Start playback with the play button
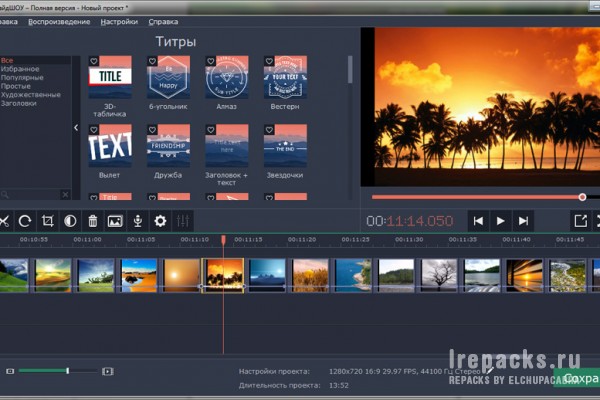Image resolution: width=600 pixels, height=400 pixels. point(501,221)
